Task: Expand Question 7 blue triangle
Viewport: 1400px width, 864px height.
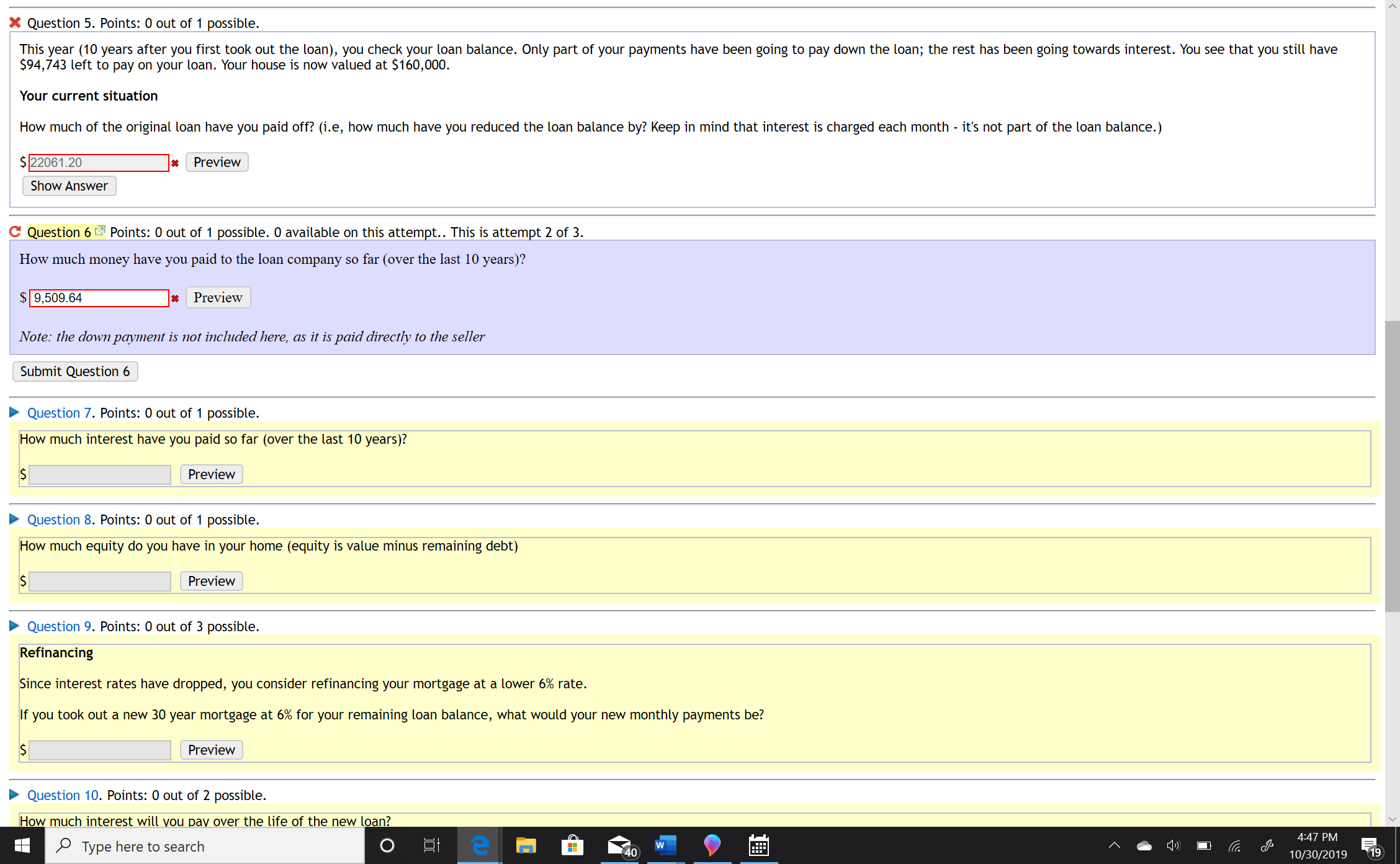Action: [x=14, y=412]
